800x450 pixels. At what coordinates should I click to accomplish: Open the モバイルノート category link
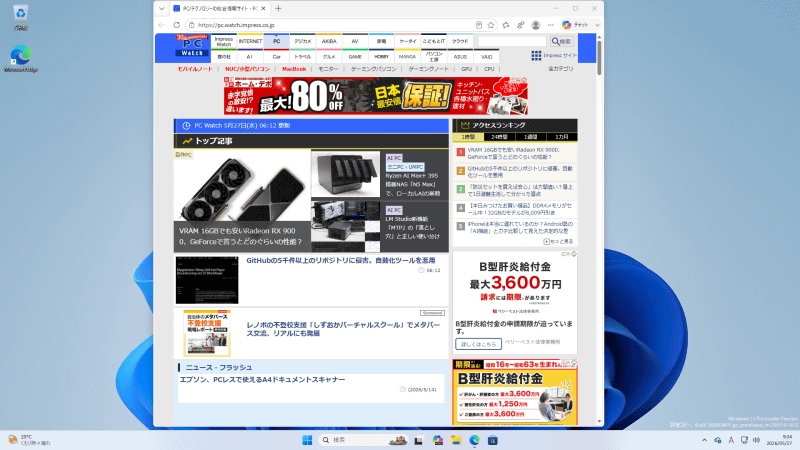click(195, 69)
